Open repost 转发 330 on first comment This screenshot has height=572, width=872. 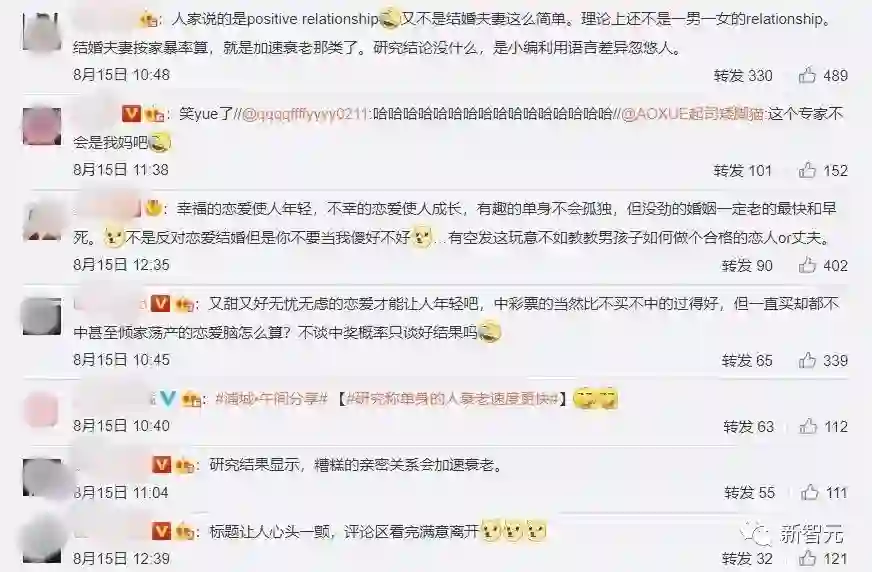[743, 75]
